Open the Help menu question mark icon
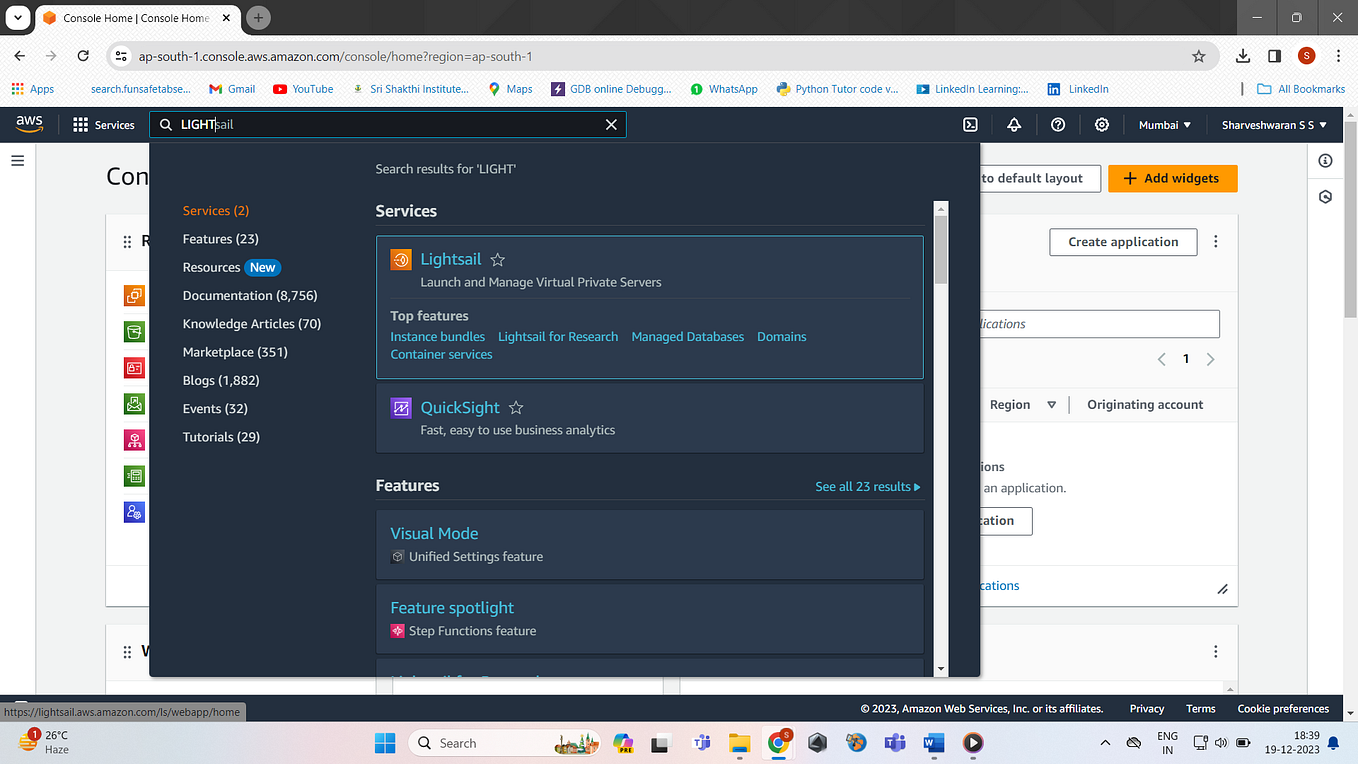Image resolution: width=1358 pixels, height=764 pixels. [1058, 124]
